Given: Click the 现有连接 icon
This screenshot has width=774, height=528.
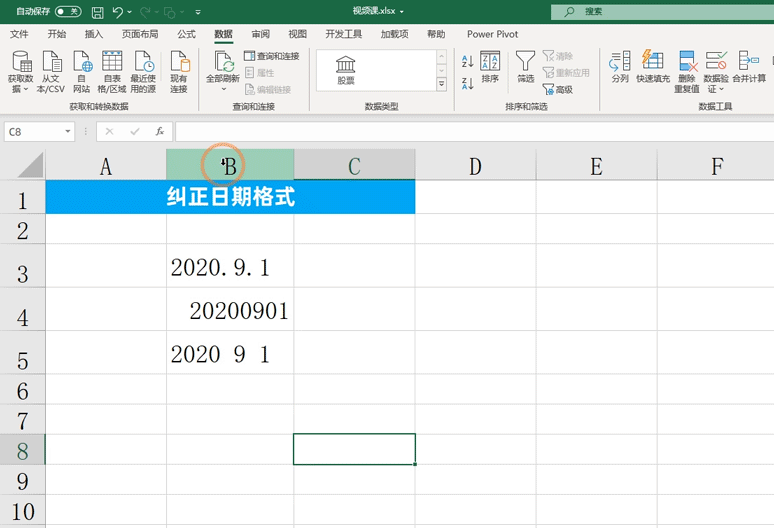Looking at the screenshot, I should coord(179,72).
